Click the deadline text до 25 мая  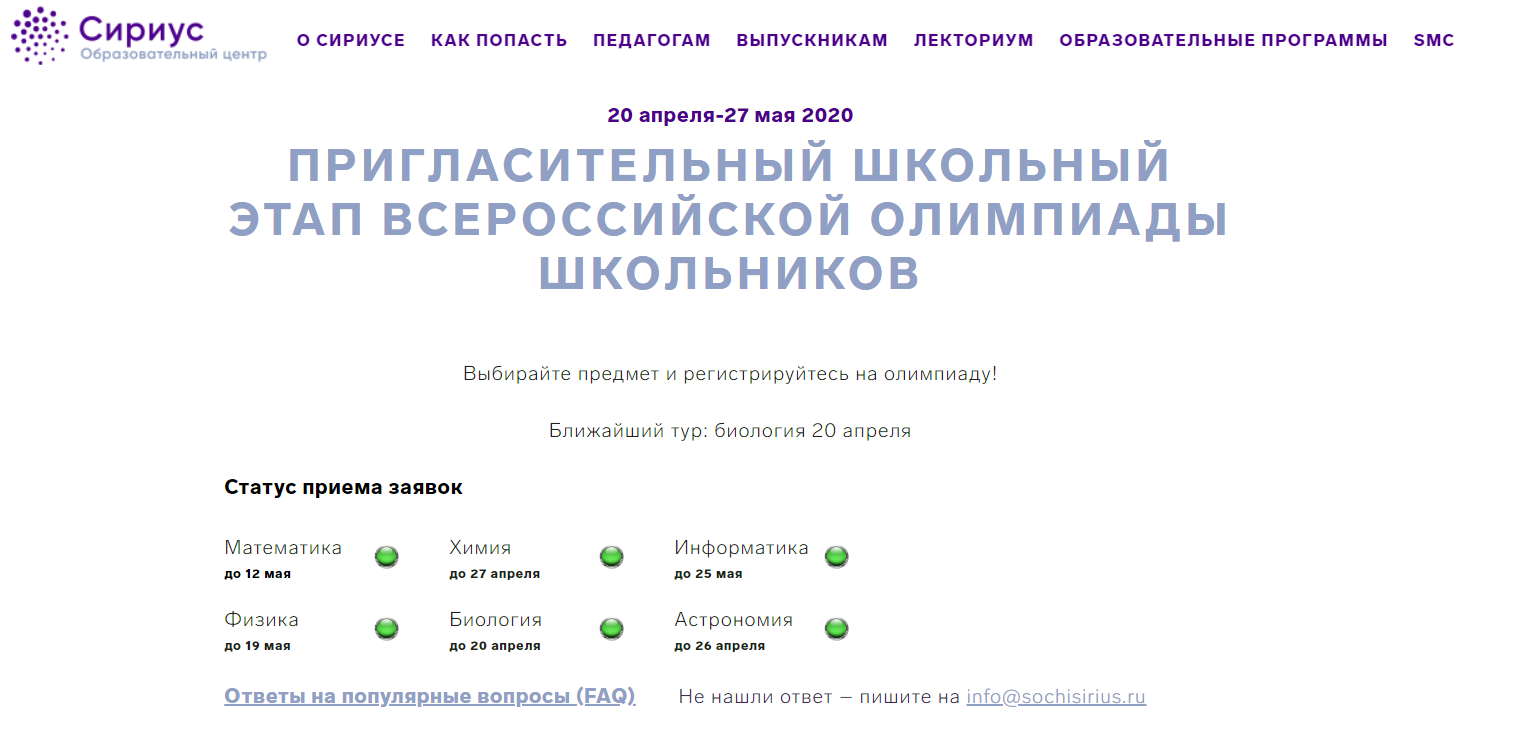tap(708, 574)
